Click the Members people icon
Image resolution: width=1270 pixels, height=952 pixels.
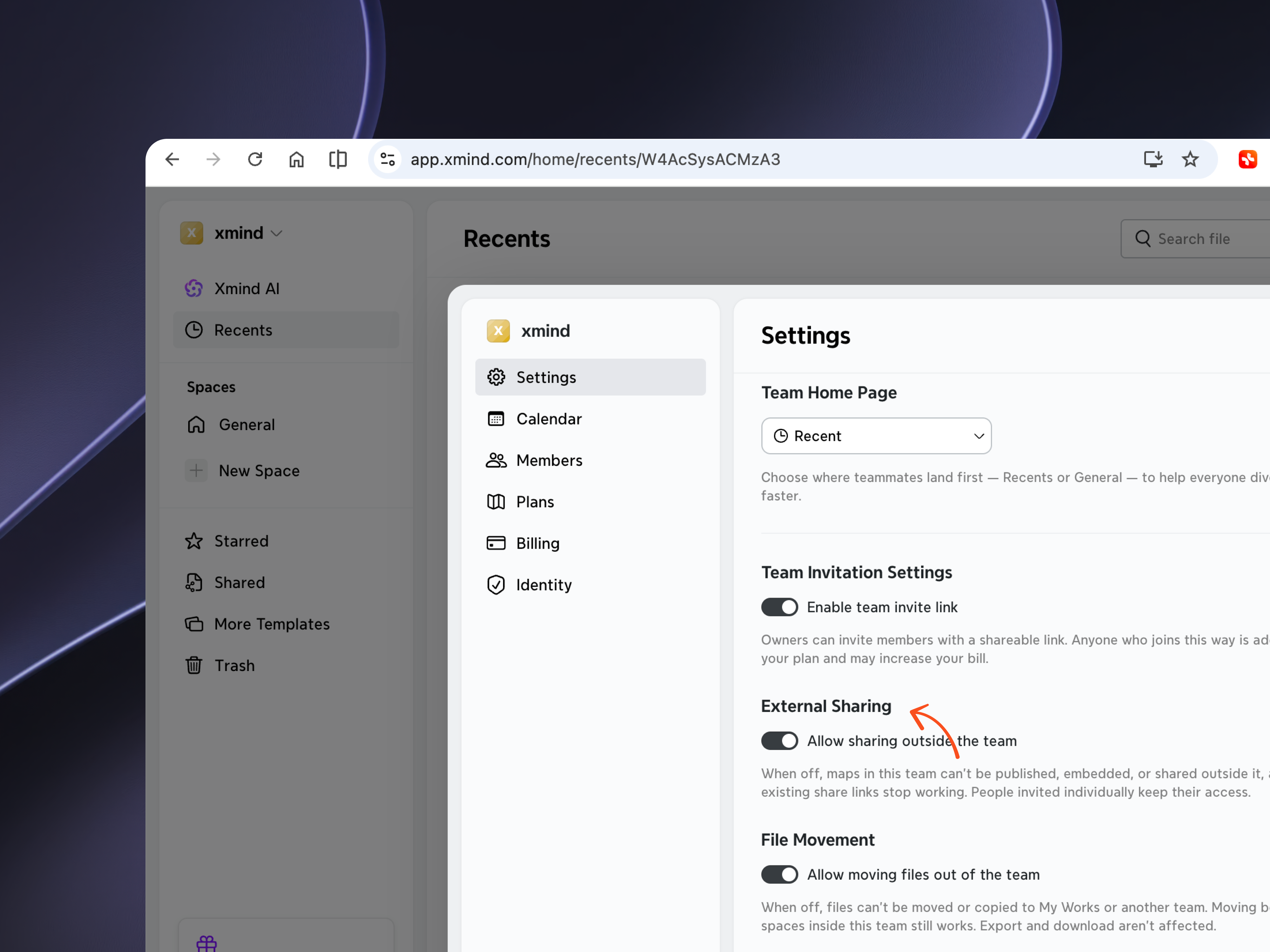tap(496, 460)
